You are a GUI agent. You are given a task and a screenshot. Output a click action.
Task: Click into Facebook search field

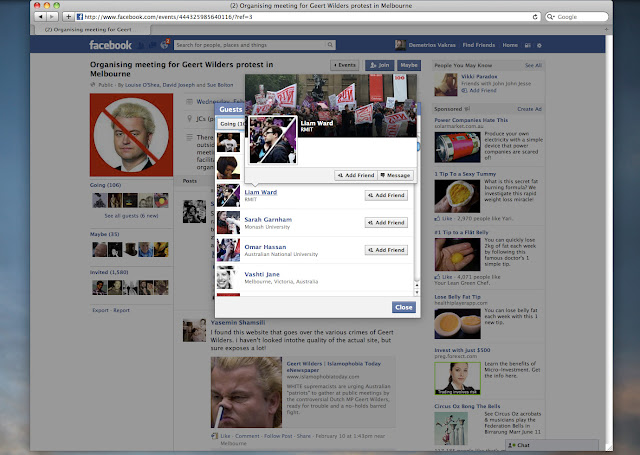point(250,45)
